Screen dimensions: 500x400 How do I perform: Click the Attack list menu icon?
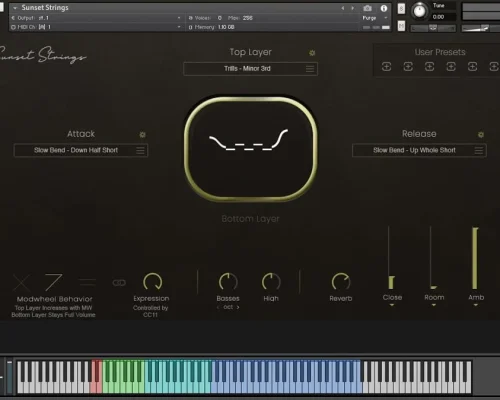tap(140, 150)
